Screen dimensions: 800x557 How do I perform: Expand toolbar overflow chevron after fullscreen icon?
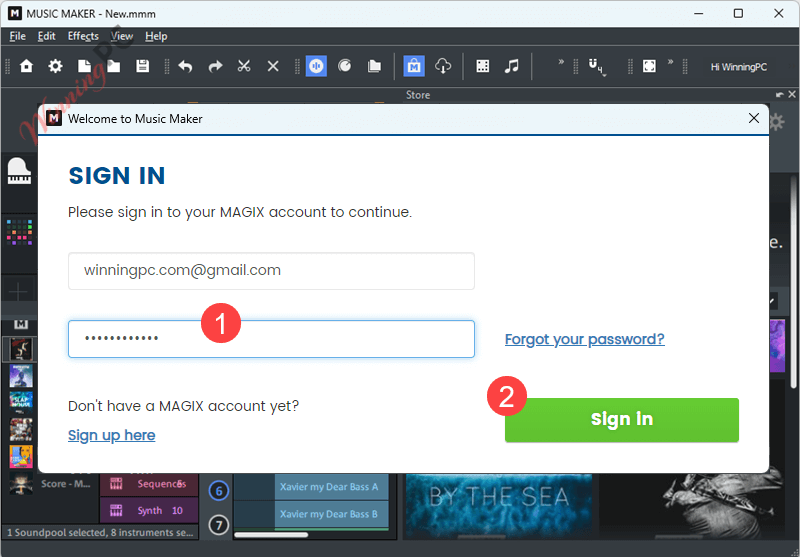(670, 62)
